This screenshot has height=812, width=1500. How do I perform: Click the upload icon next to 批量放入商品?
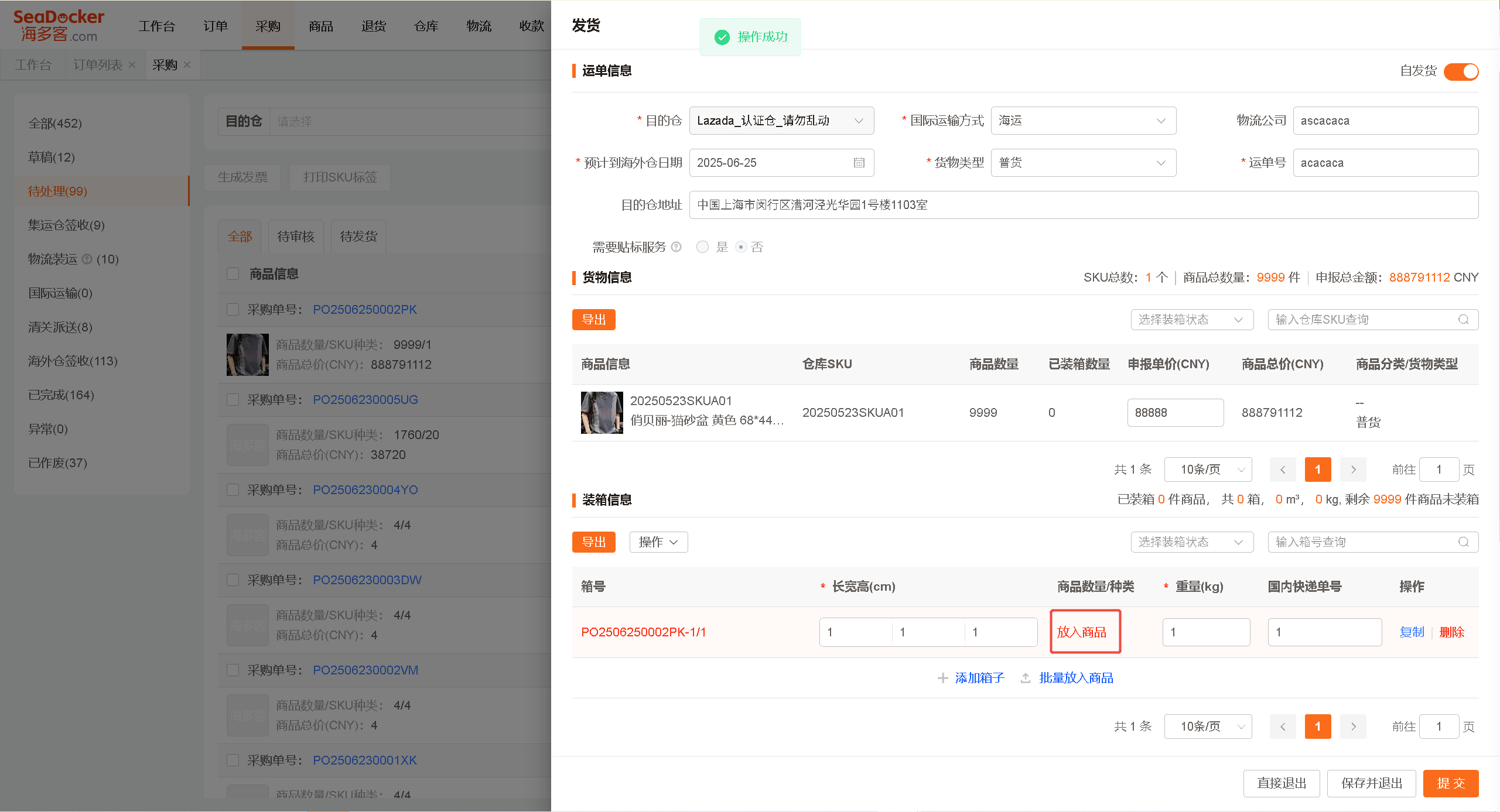click(x=1026, y=678)
